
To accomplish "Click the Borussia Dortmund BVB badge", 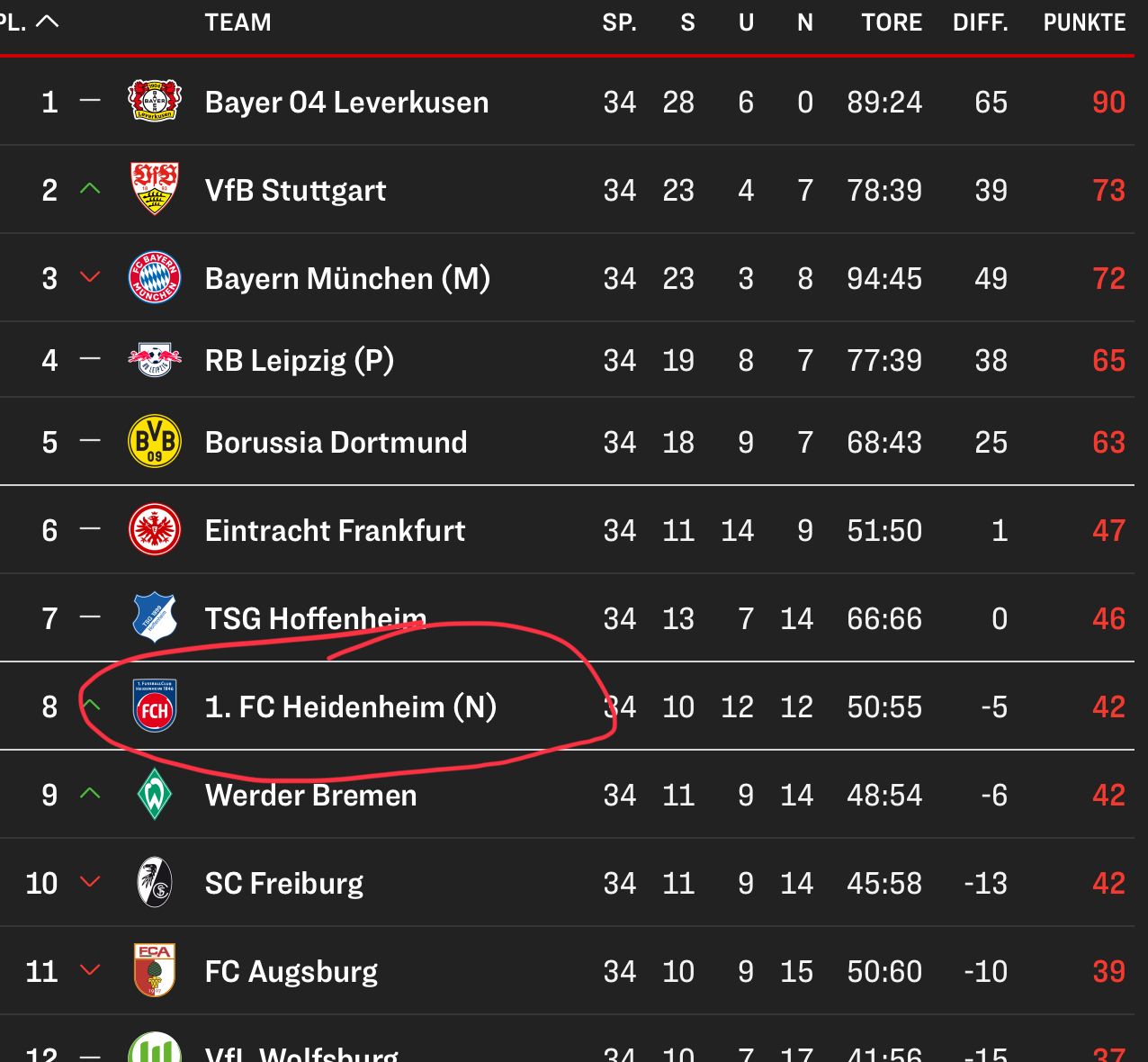I will point(155,442).
